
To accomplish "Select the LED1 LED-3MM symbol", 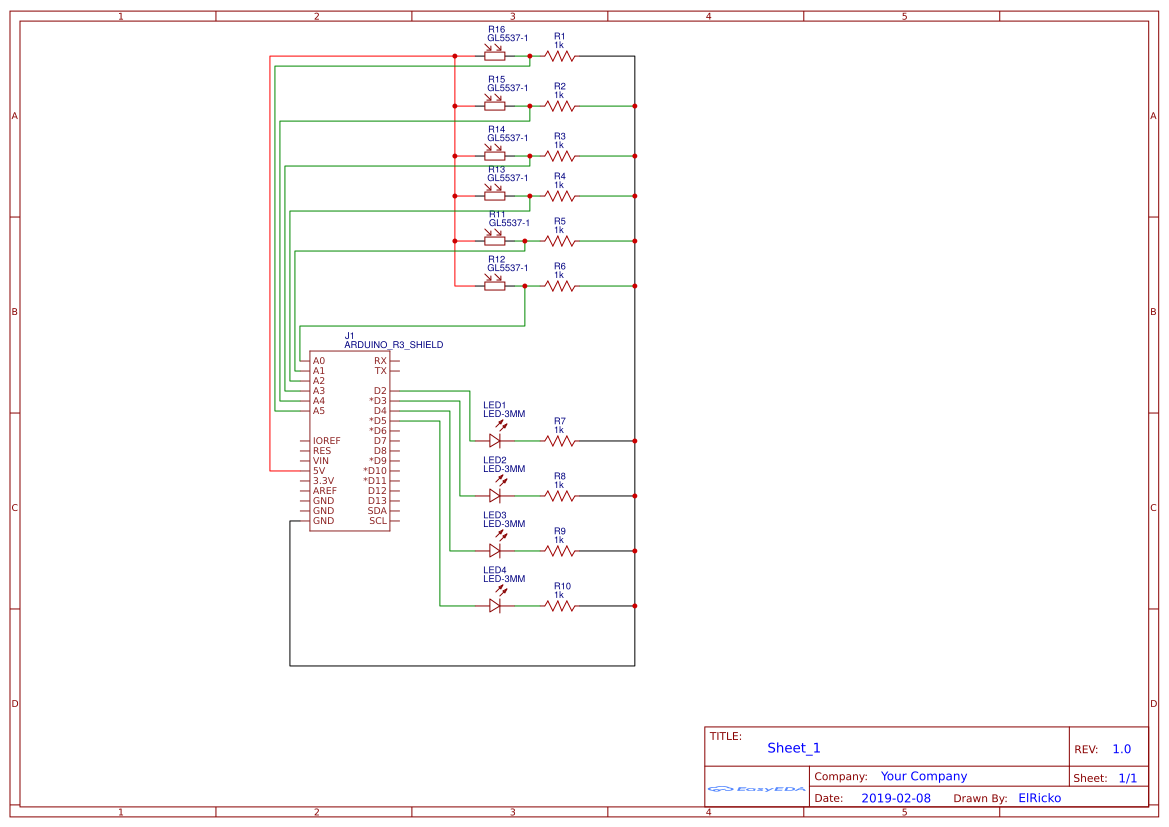I will click(496, 439).
